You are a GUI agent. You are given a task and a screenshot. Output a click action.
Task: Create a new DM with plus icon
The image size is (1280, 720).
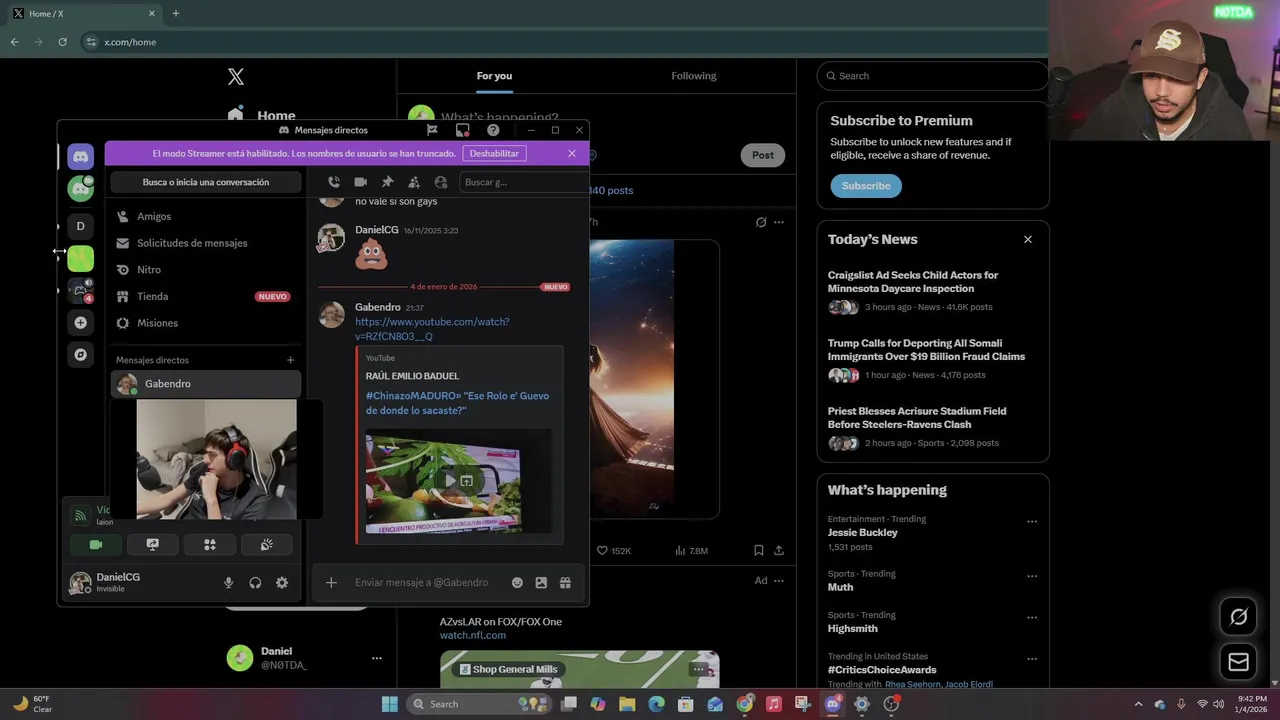291,360
